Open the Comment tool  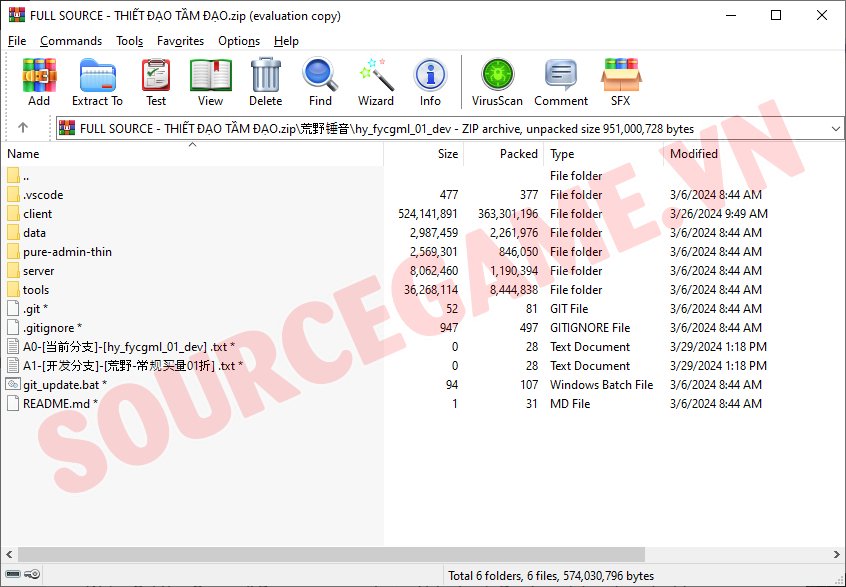(x=561, y=81)
